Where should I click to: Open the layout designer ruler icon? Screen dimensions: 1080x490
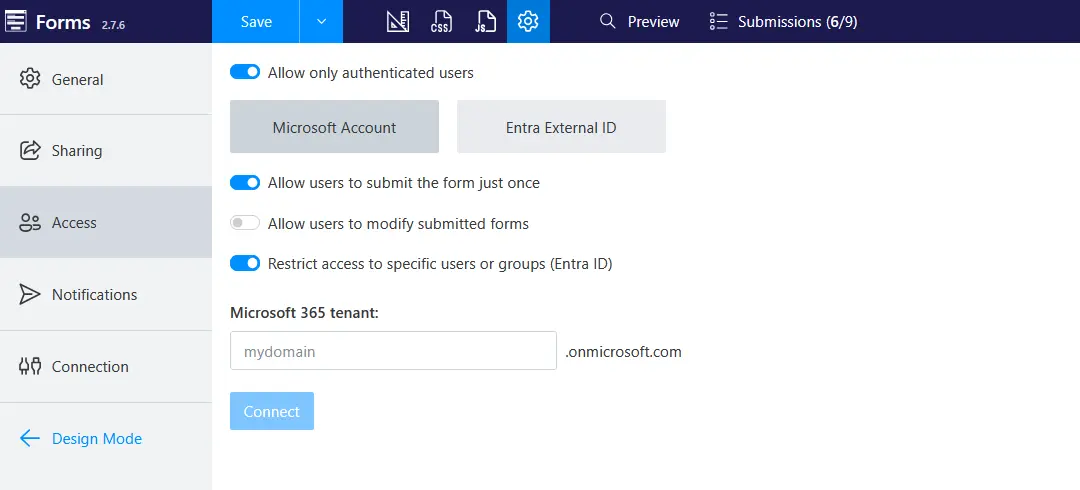pyautogui.click(x=397, y=21)
